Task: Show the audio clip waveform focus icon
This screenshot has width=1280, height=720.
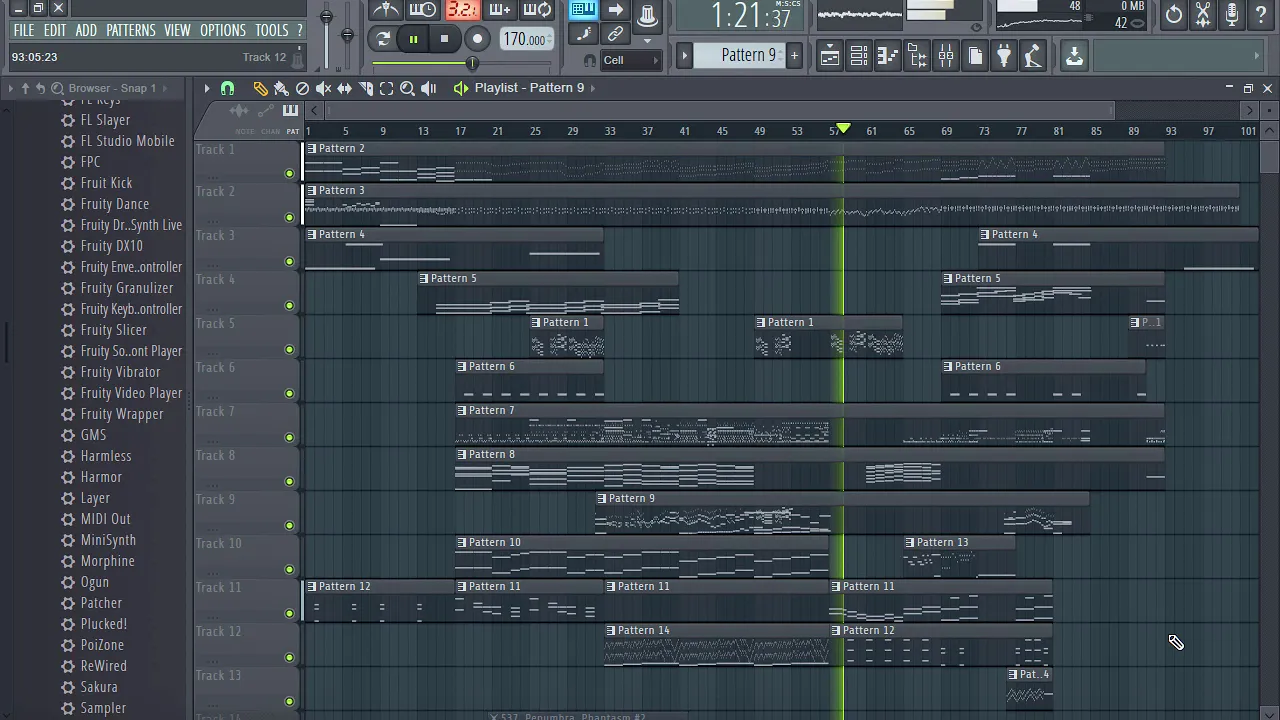Action: click(238, 111)
